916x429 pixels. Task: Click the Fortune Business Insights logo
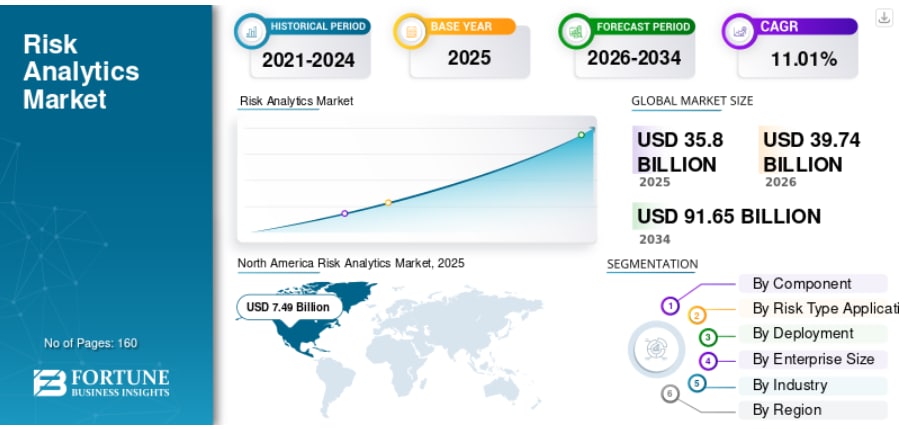pyautogui.click(x=102, y=383)
